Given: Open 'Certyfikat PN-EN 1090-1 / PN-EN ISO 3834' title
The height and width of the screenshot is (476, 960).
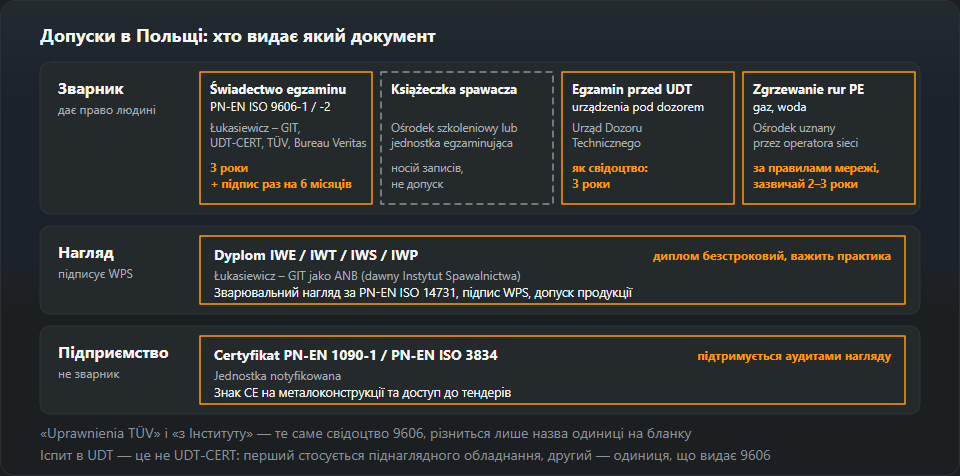Looking at the screenshot, I should coord(355,355).
